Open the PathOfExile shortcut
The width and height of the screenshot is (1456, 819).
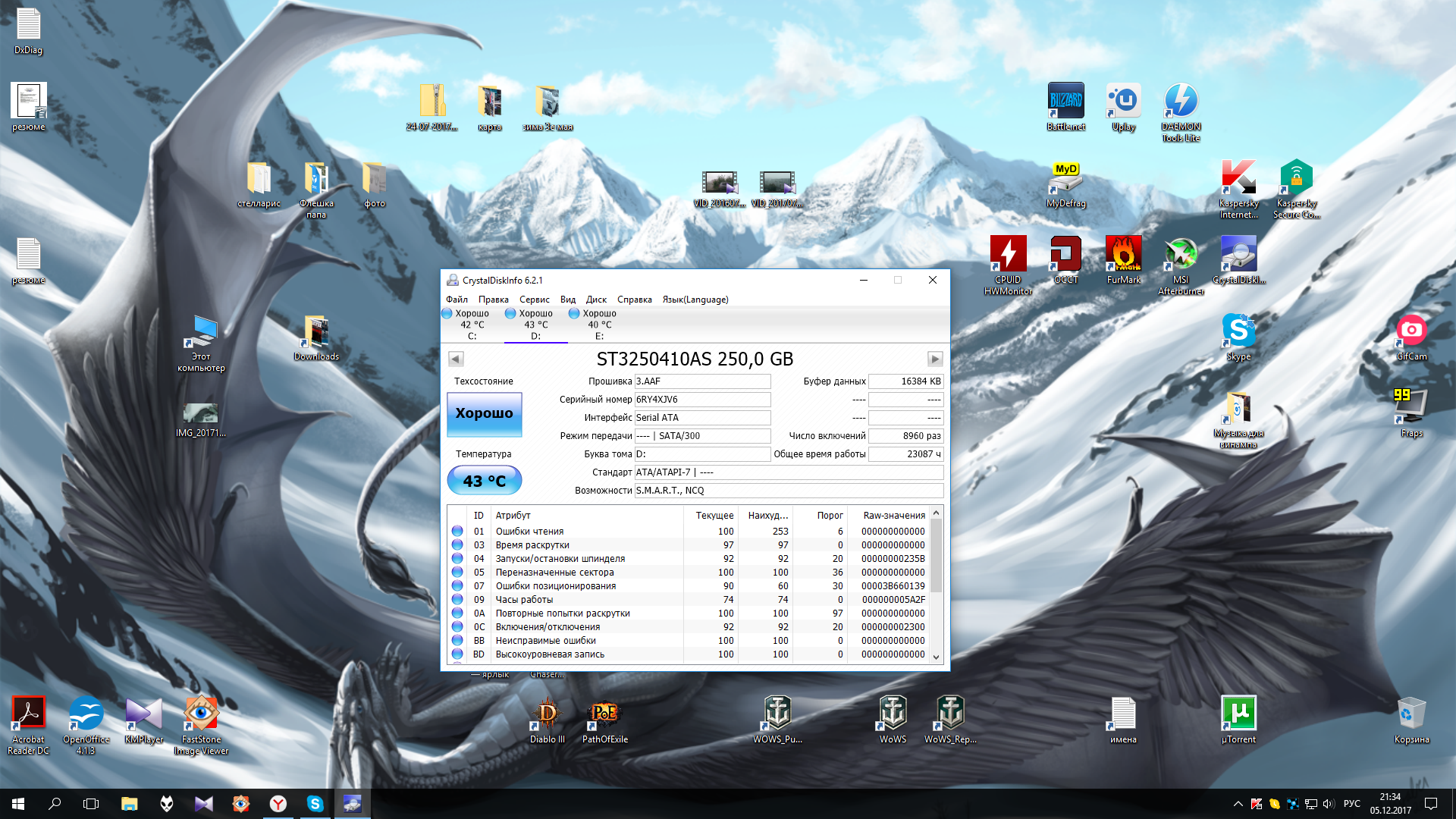(604, 720)
